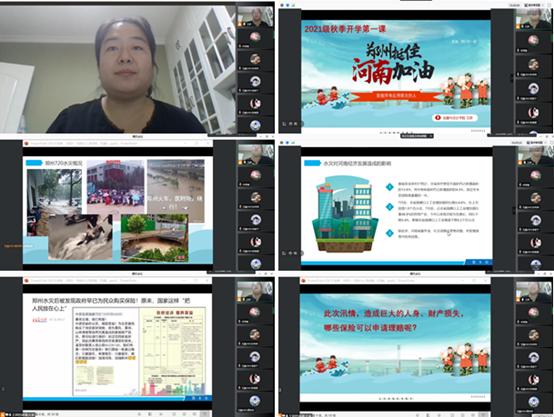Viewport: 554px width, 417px height.
Task: Open speaker view dropdown in top-right panel title bar
Action: 534,5
